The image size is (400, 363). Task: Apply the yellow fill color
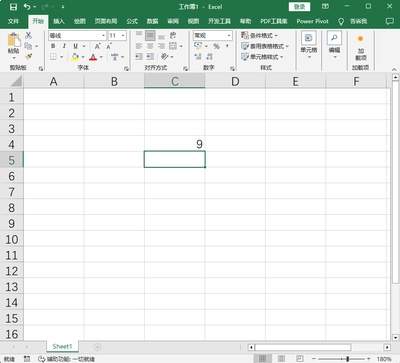tap(75, 57)
